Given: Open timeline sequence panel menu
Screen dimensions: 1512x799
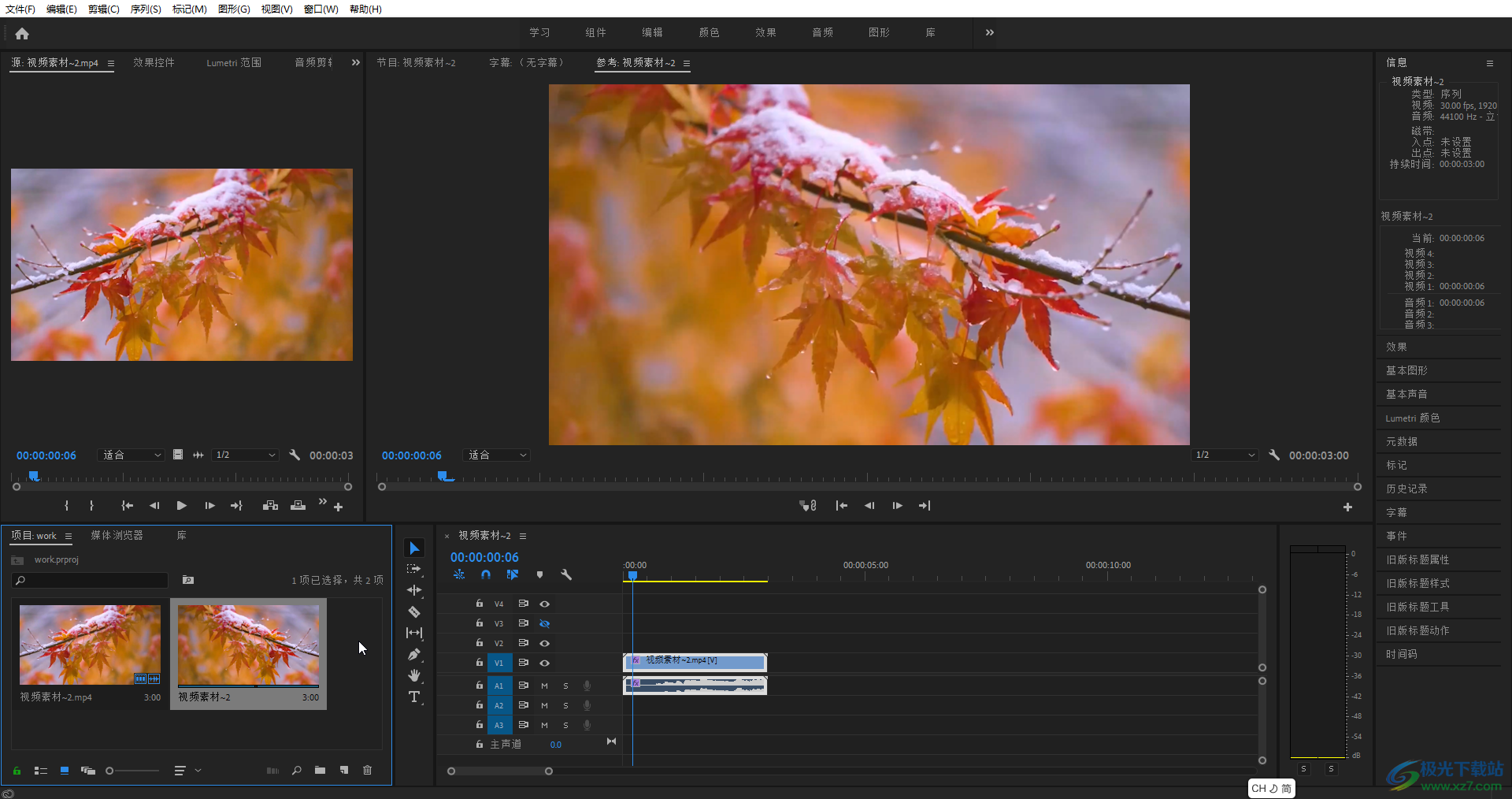Looking at the screenshot, I should click(523, 536).
